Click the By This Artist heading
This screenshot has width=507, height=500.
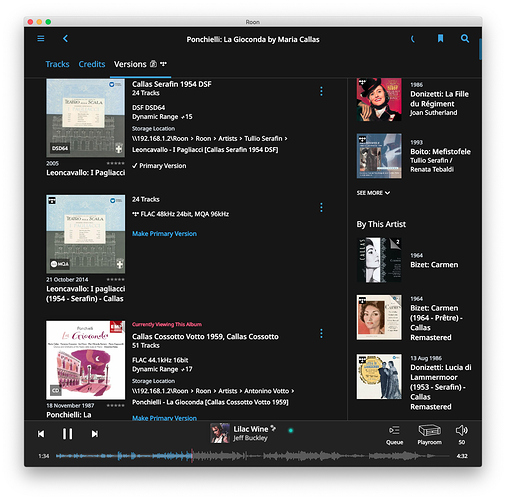point(381,224)
